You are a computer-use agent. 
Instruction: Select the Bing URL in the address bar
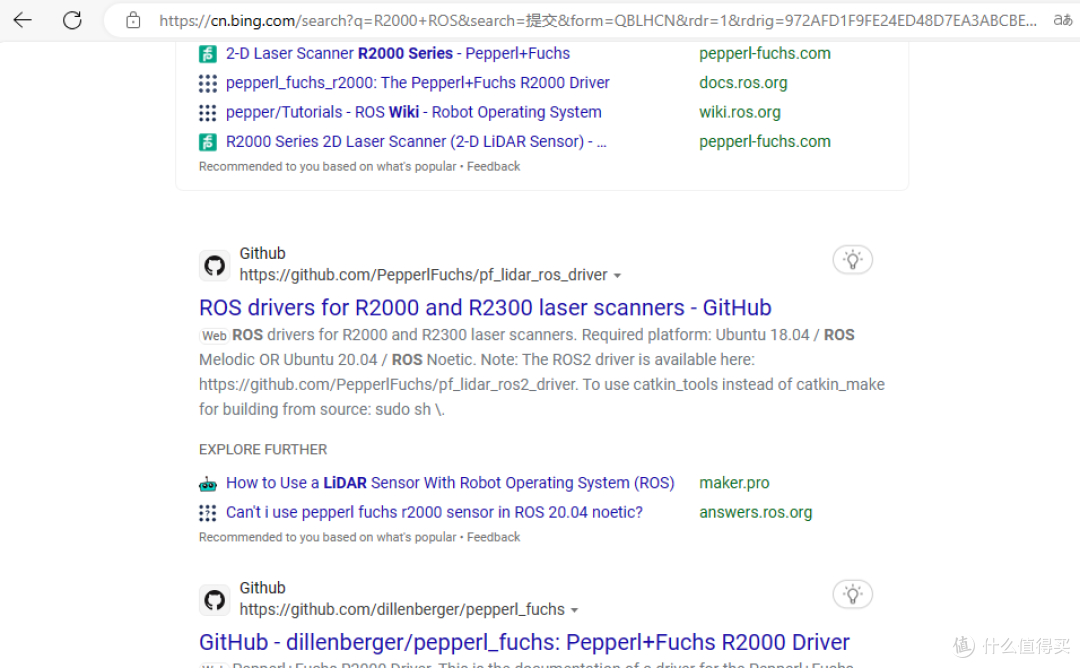pyautogui.click(x=597, y=21)
